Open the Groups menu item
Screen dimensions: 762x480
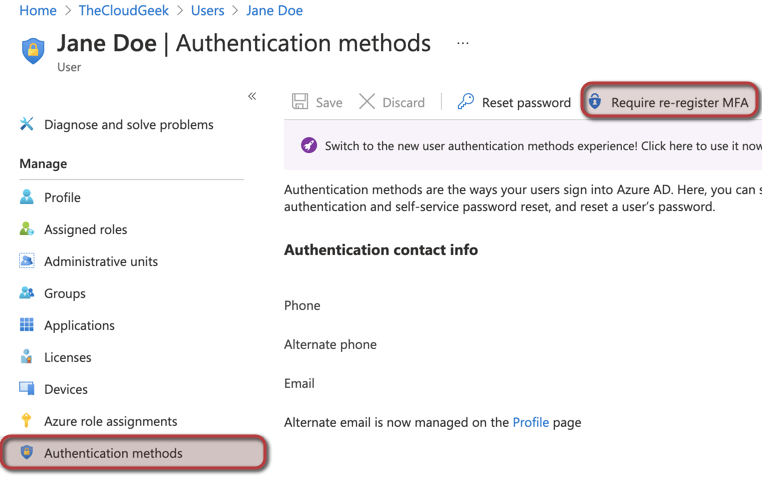64,293
